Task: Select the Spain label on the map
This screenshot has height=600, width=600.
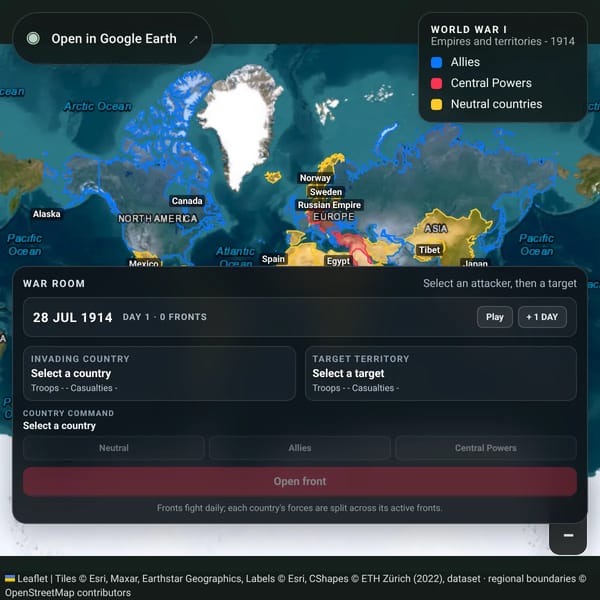Action: click(x=273, y=259)
